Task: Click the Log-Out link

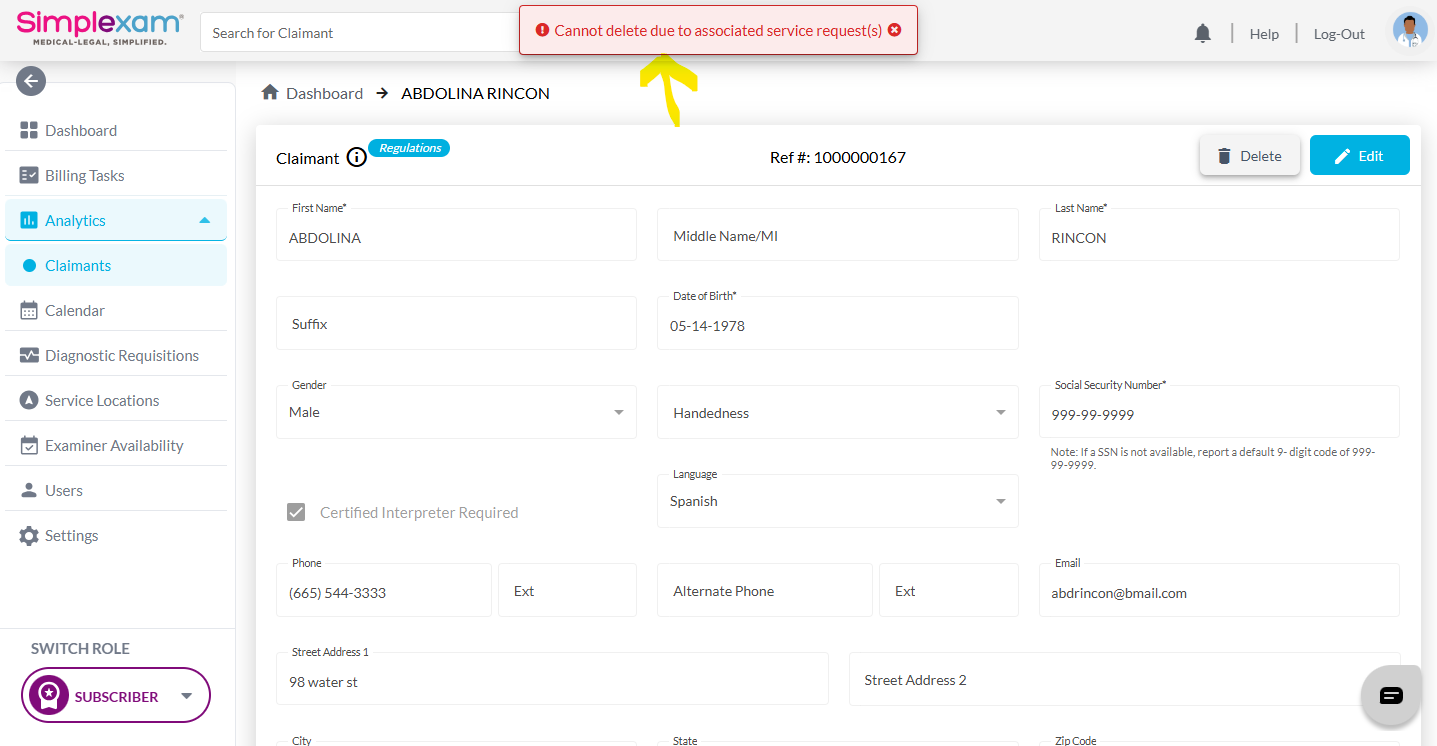Action: coord(1339,33)
